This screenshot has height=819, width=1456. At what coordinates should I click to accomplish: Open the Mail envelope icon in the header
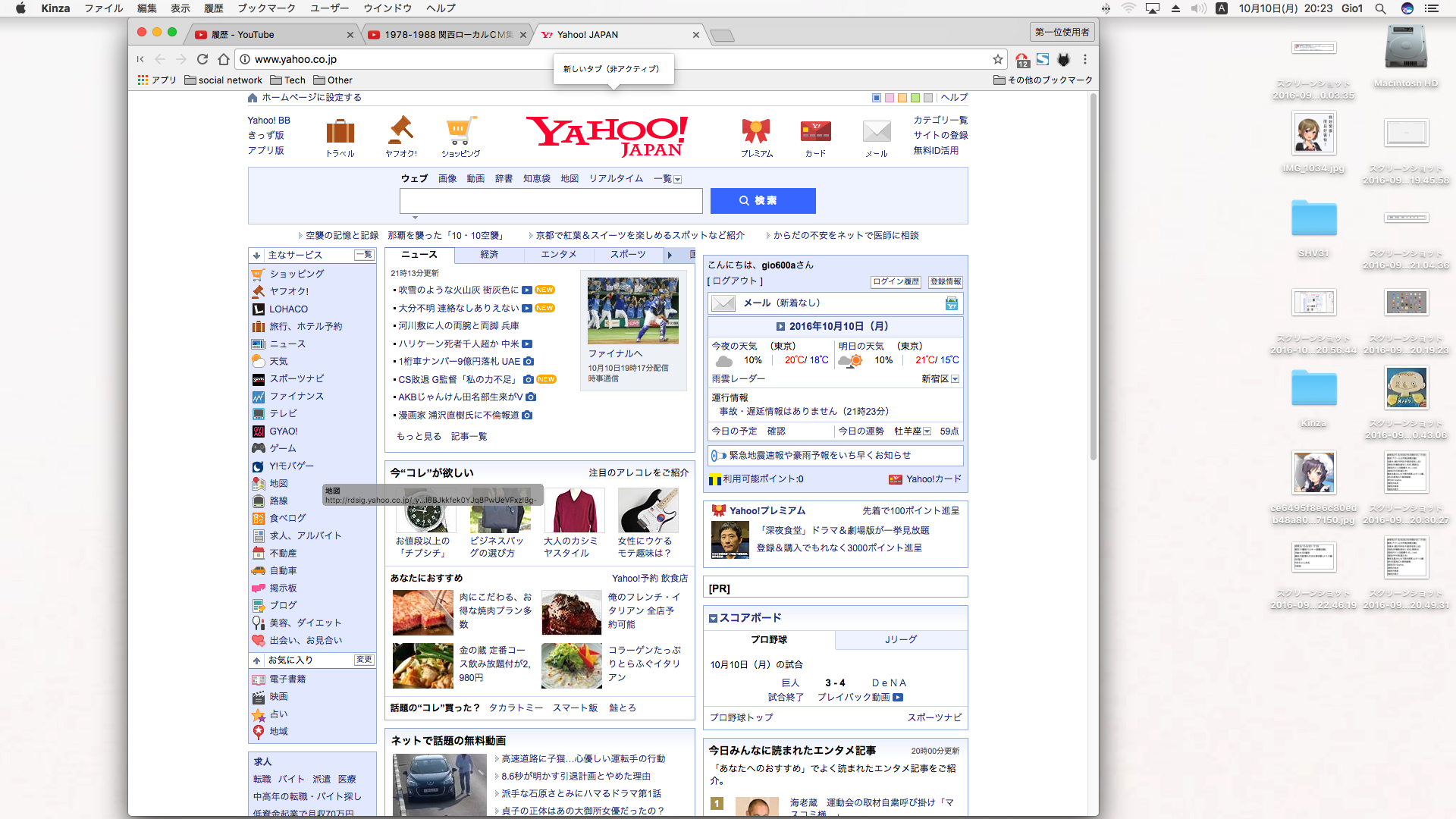877,131
